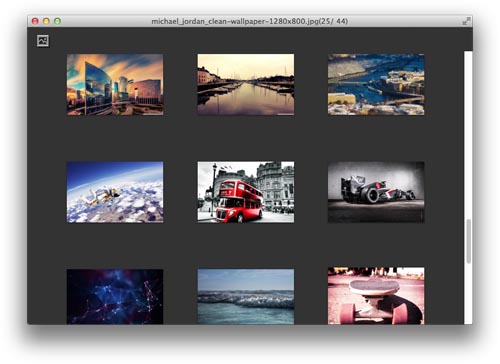Image resolution: width=500 pixels, height=364 pixels.
Task: Click dark empty area between thumbnail rows
Action: coord(246,138)
